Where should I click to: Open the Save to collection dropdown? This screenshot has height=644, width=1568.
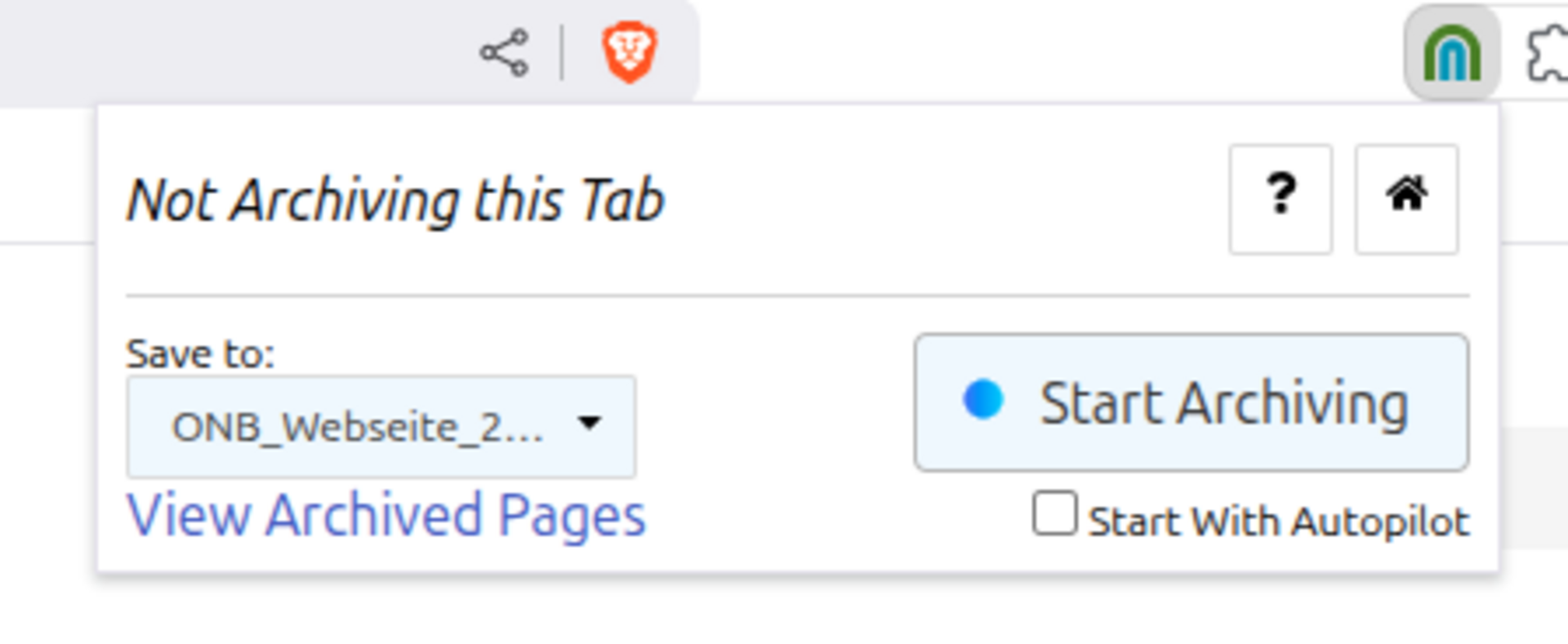(x=381, y=427)
